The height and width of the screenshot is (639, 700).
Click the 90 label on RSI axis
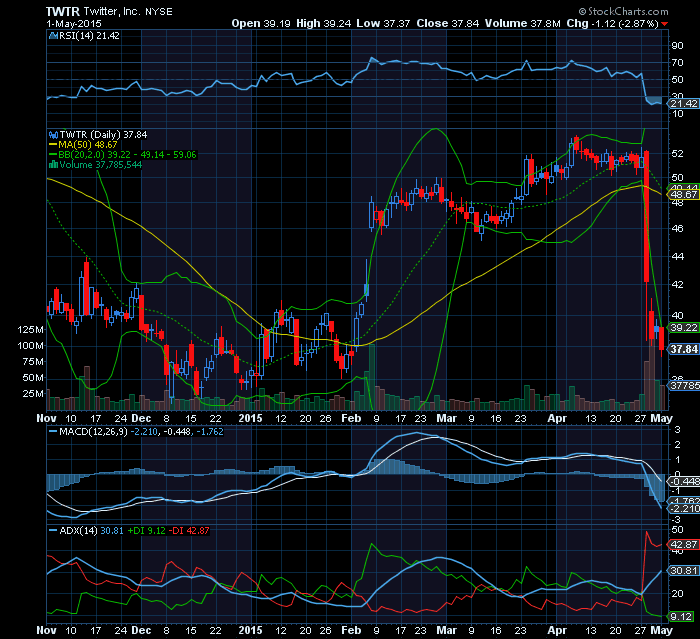(678, 46)
